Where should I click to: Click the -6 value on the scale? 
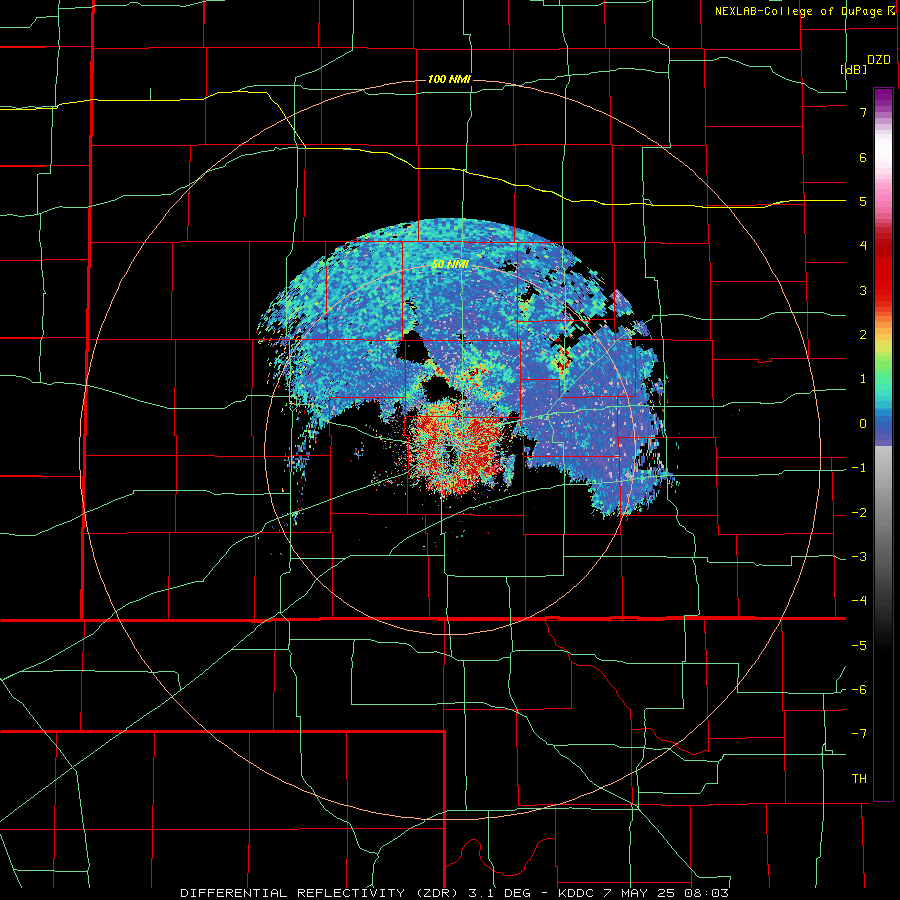coord(859,690)
